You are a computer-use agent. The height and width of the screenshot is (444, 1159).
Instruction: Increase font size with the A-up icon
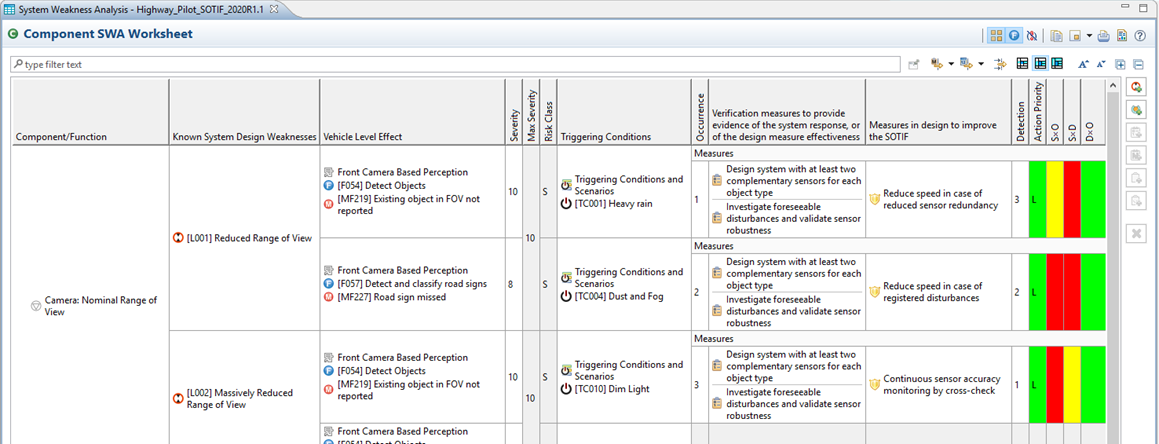[1083, 64]
